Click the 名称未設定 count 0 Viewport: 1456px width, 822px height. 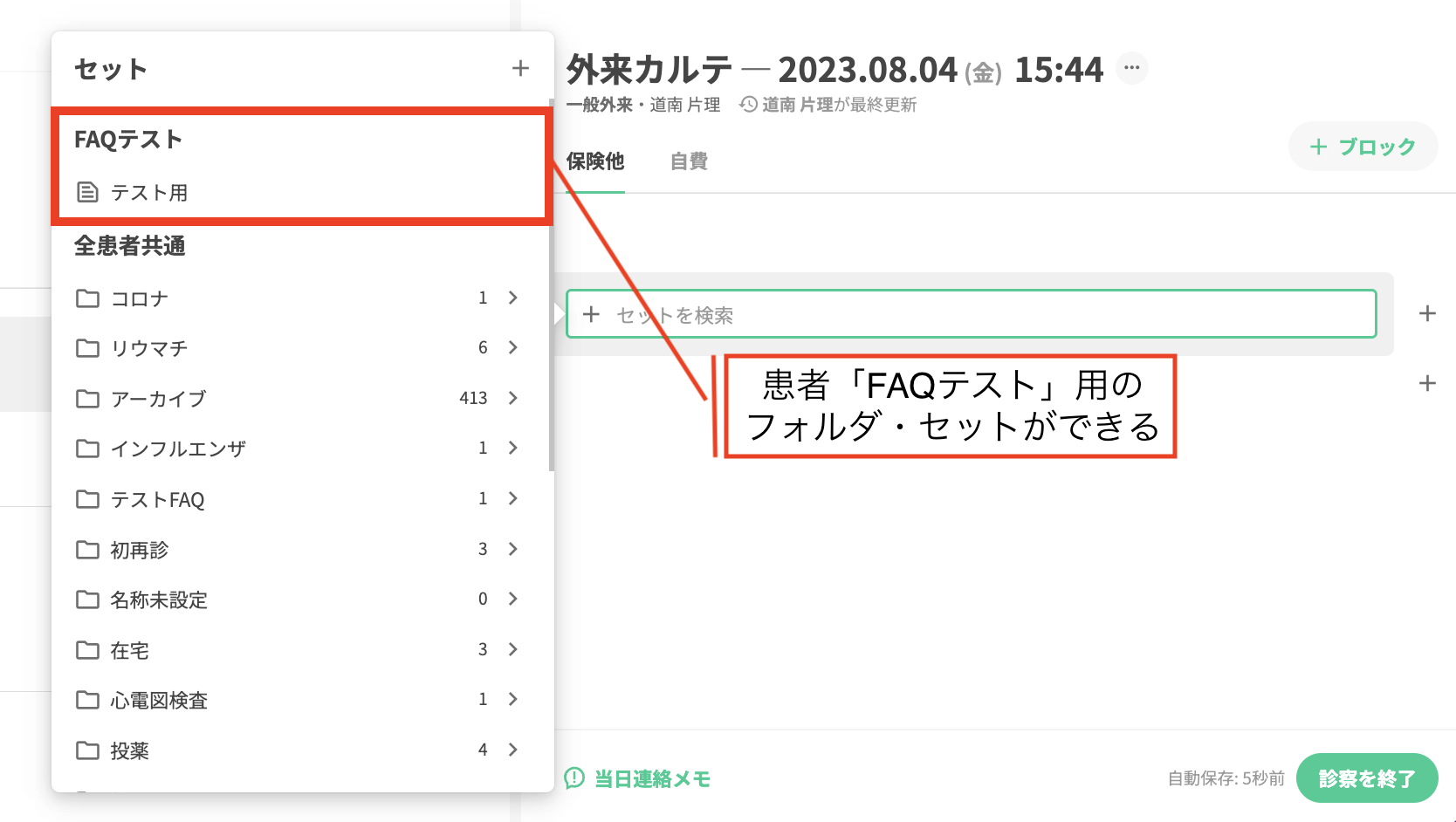coord(483,599)
